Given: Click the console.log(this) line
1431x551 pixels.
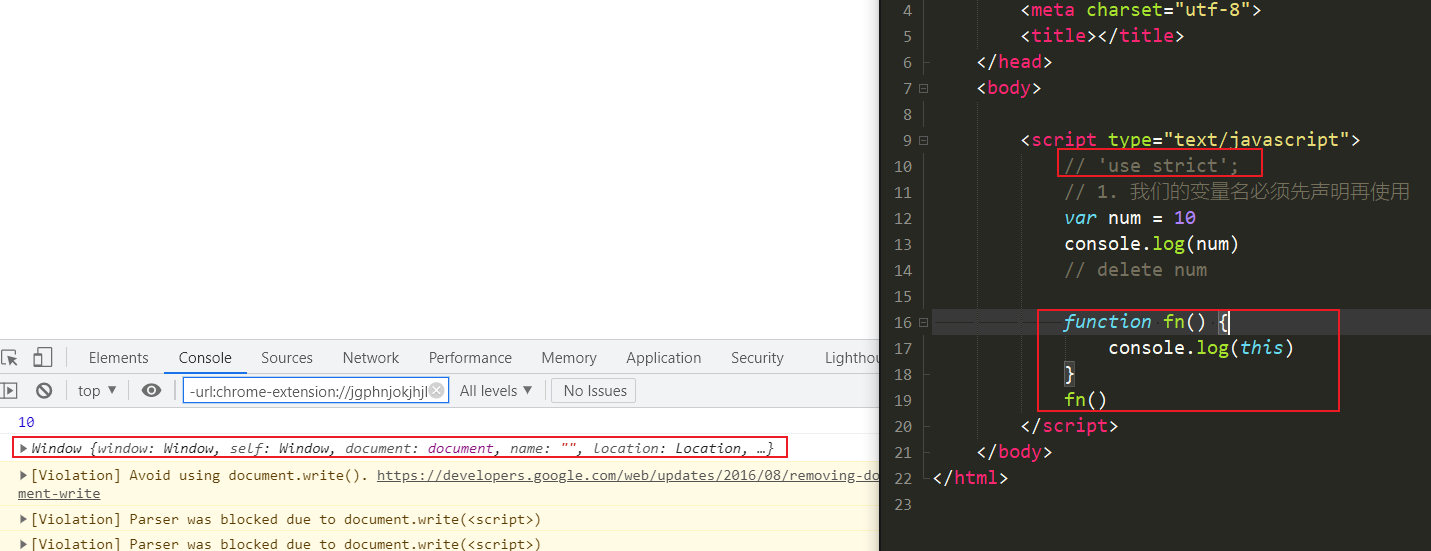Looking at the screenshot, I should pos(1201,348).
